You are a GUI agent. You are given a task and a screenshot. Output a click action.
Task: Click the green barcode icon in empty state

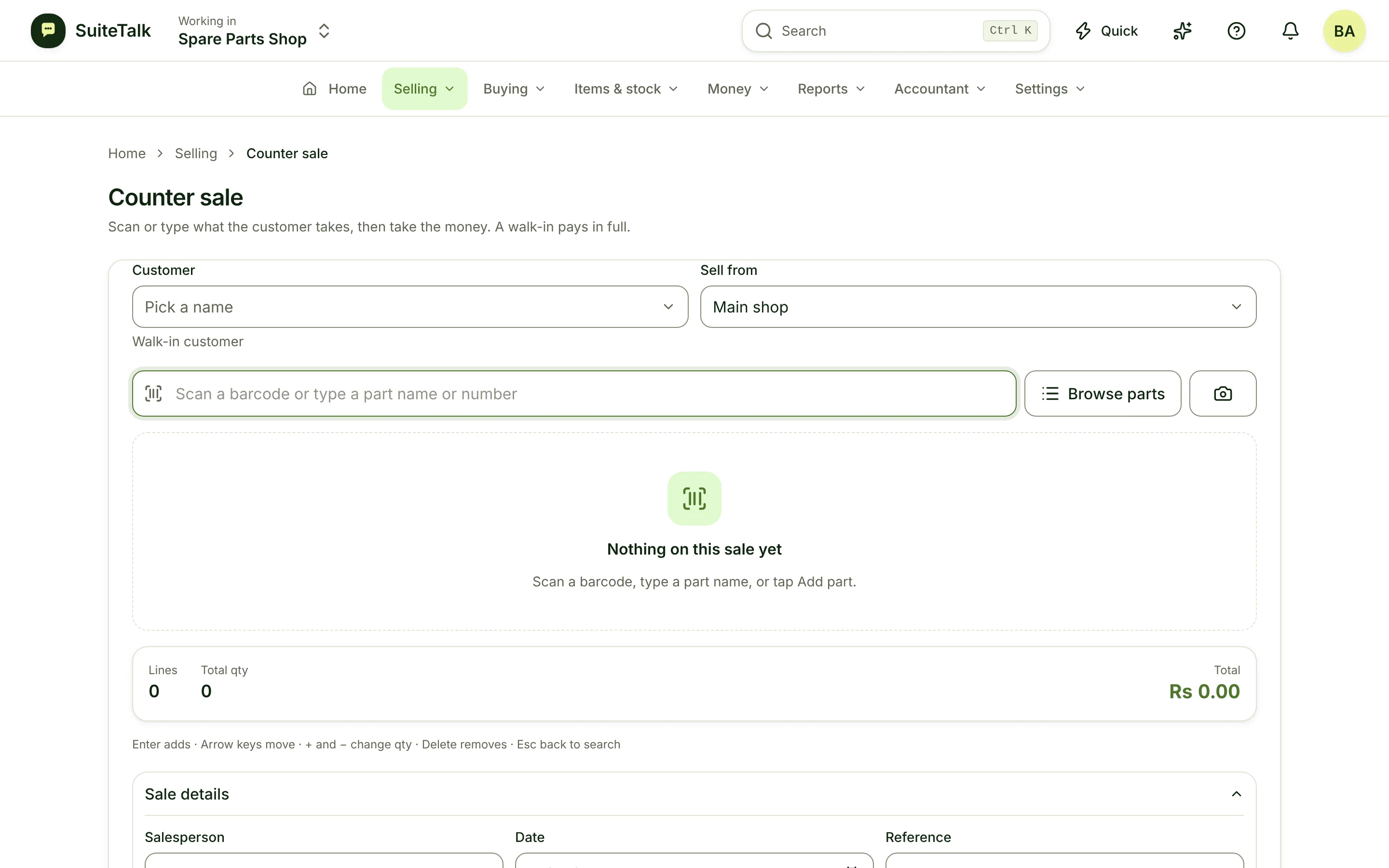(x=694, y=498)
